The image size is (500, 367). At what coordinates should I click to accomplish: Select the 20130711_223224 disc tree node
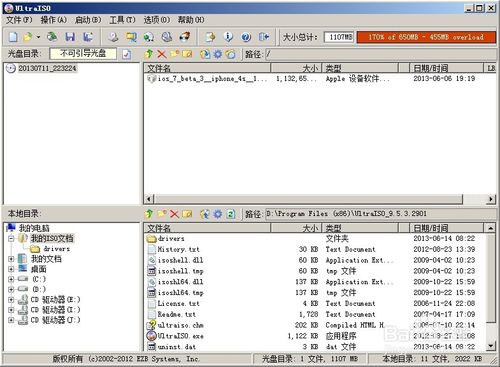[x=47, y=68]
